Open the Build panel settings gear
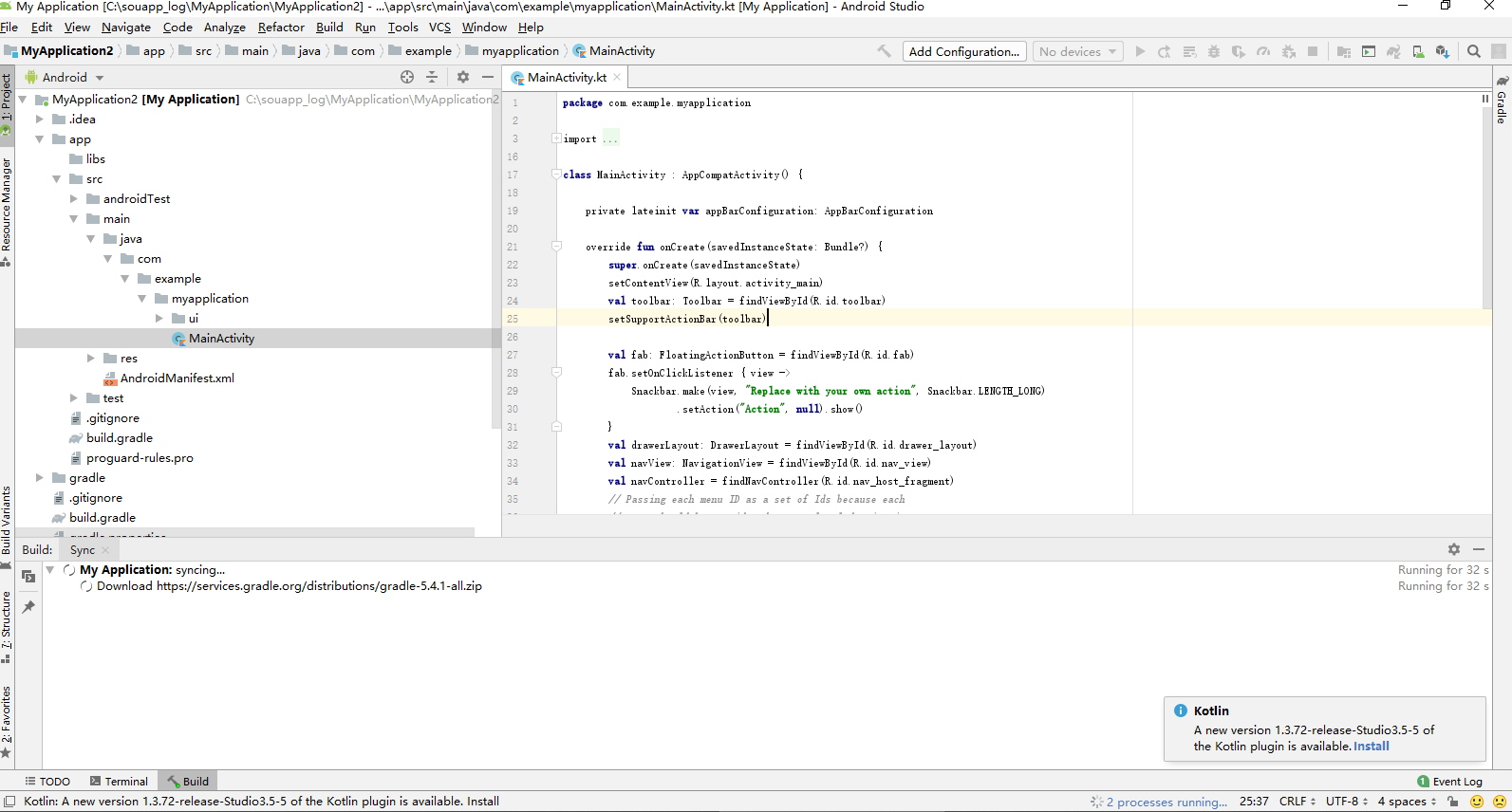This screenshot has width=1512, height=812. click(1454, 549)
